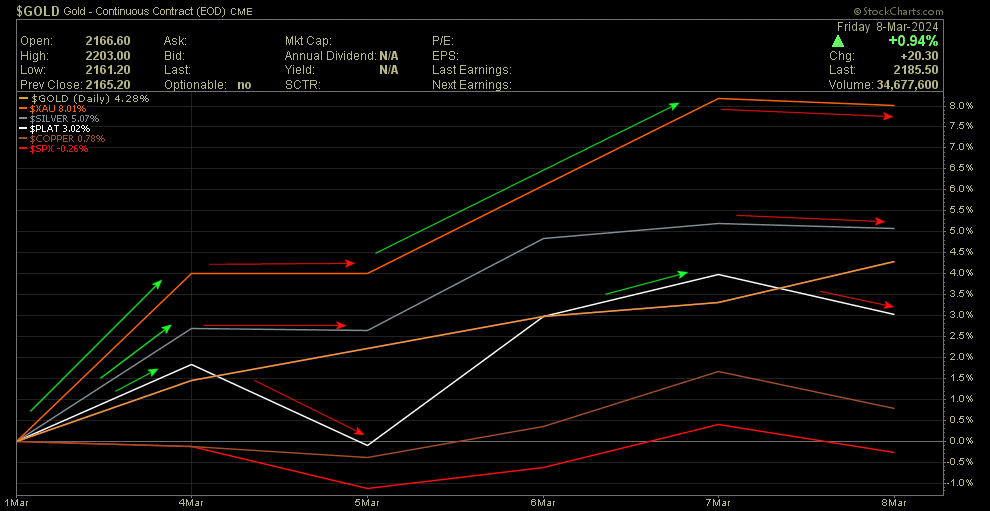Click the 'Bid:' label
990x511 pixels.
(x=174, y=56)
